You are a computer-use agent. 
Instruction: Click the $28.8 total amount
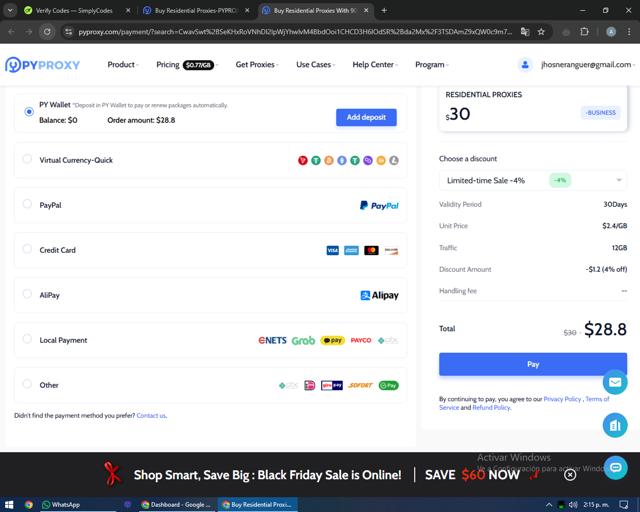click(605, 329)
